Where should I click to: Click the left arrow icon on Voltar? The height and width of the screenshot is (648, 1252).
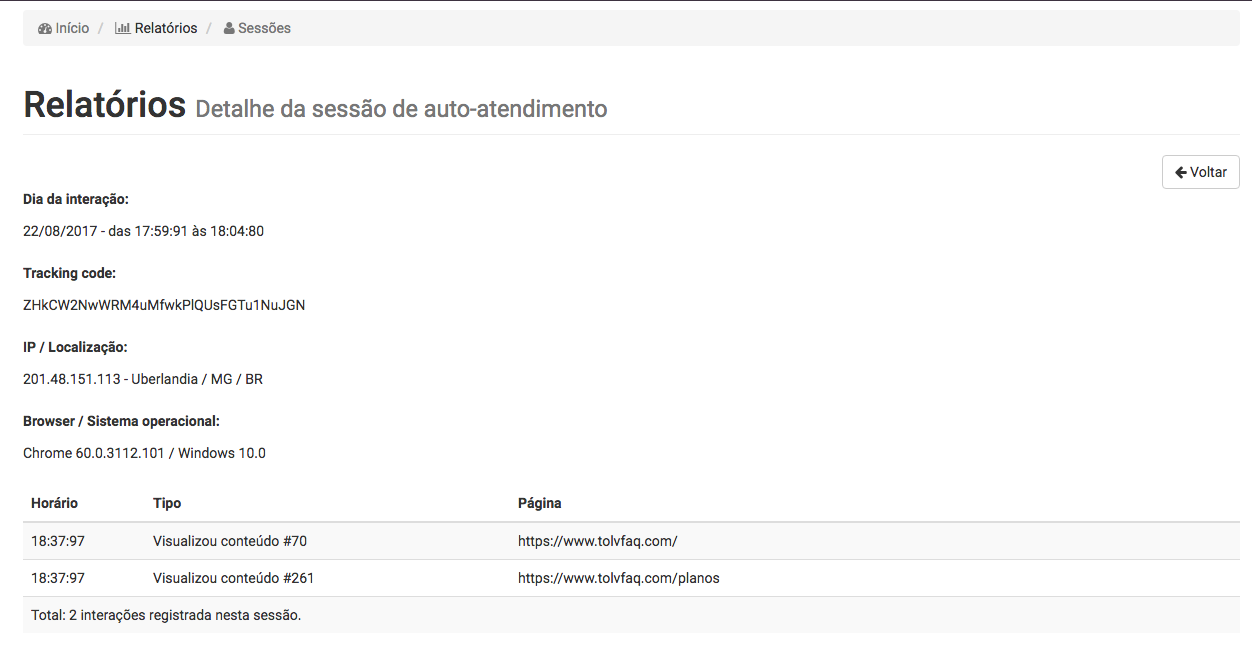point(1181,172)
